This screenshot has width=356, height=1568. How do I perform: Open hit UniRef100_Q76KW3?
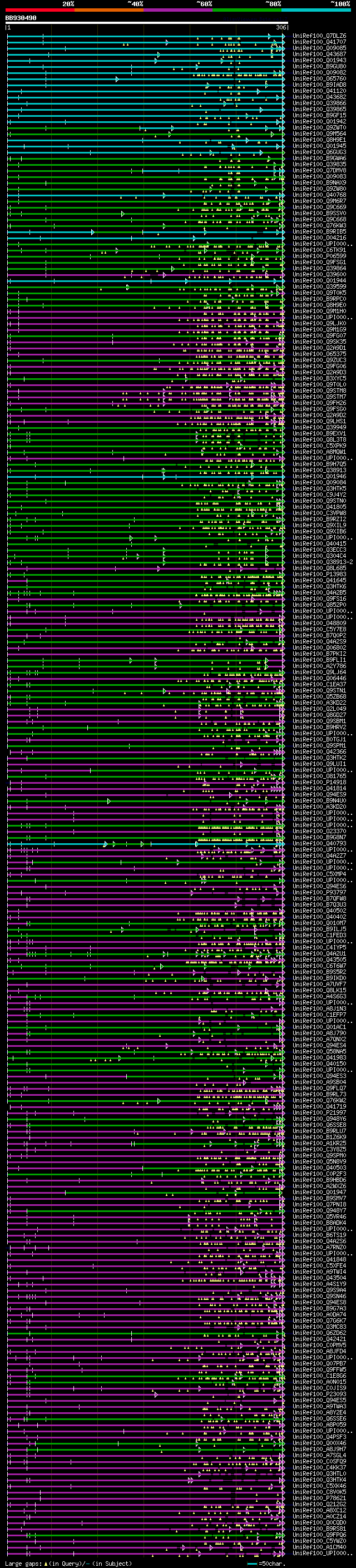click(319, 225)
